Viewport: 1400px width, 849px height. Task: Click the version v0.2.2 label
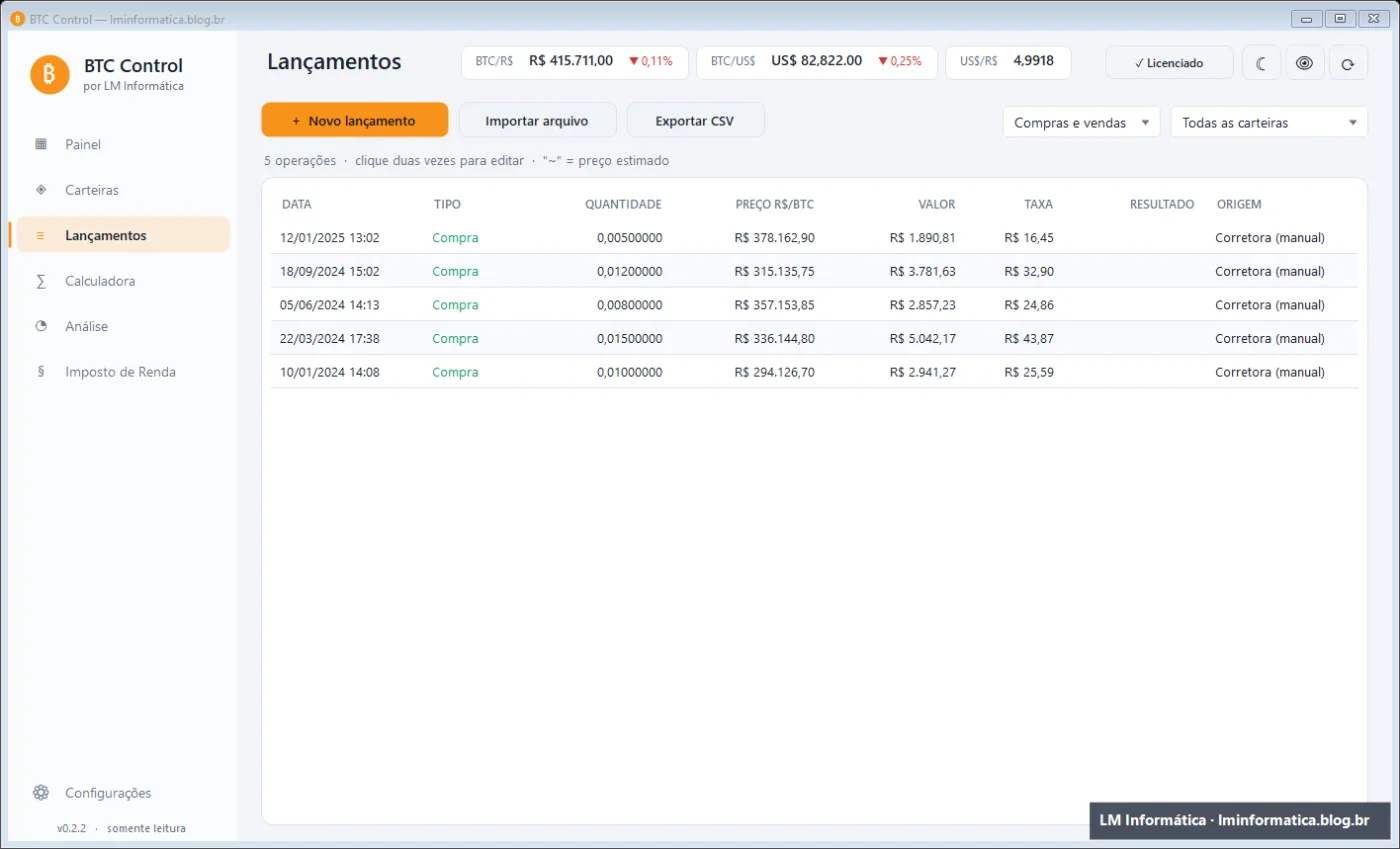[x=71, y=828]
